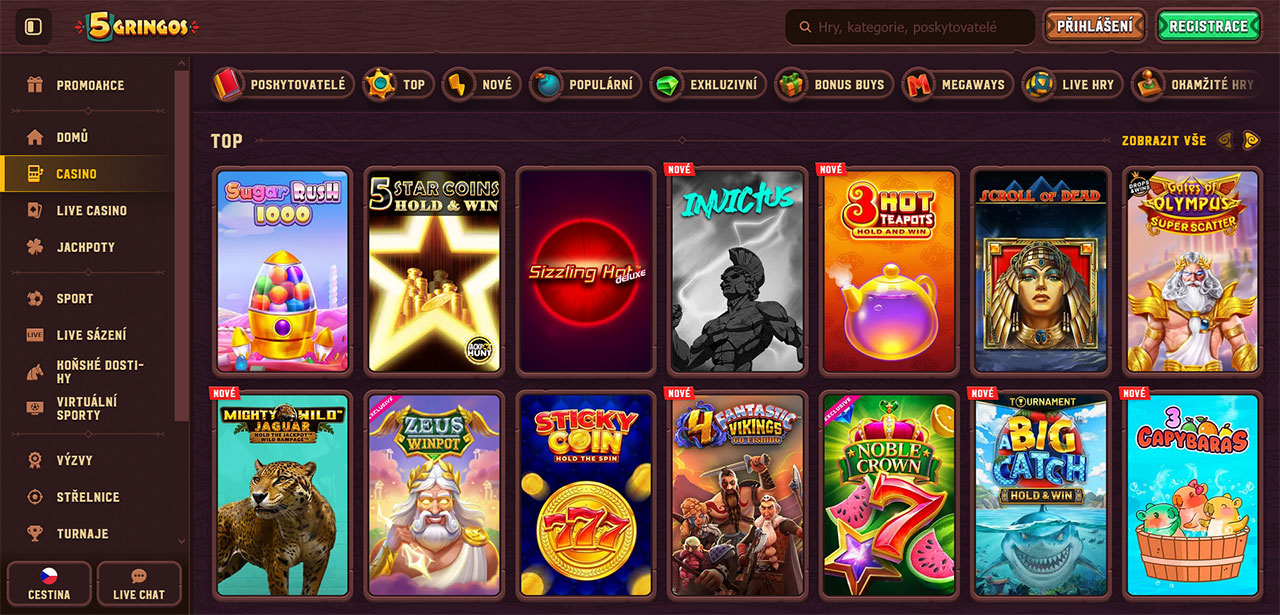Open the Sport section icon
The width and height of the screenshot is (1280, 615).
35,298
